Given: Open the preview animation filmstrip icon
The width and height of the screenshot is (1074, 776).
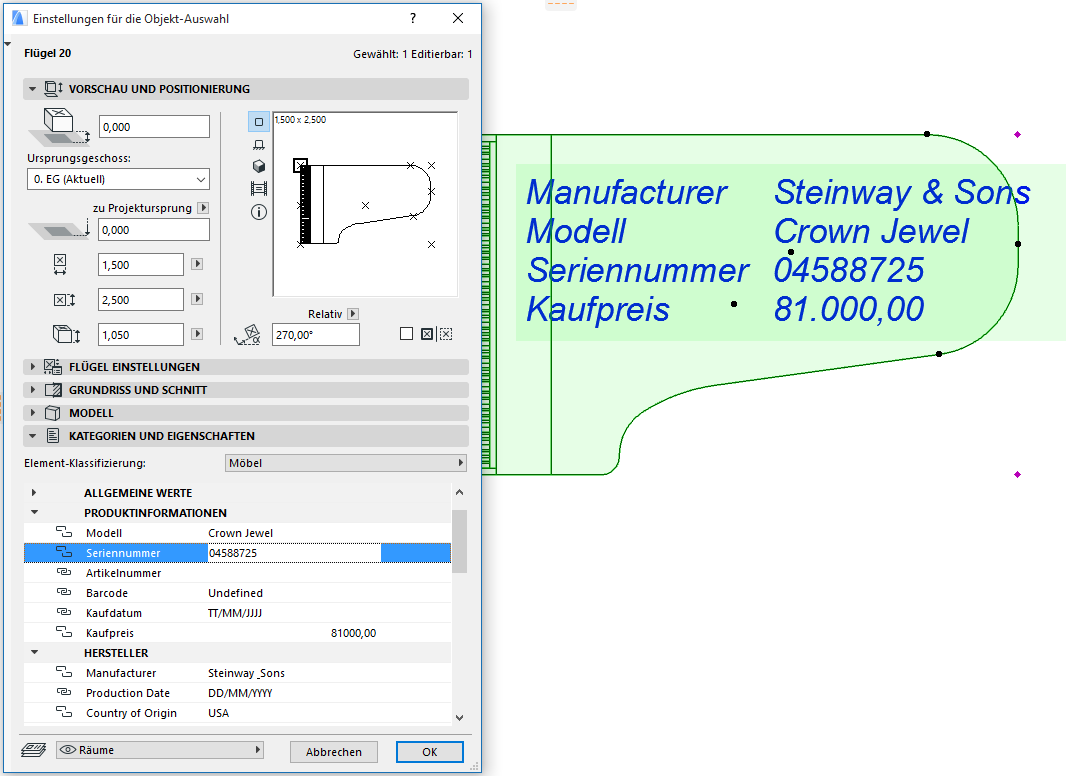Looking at the screenshot, I should [x=258, y=189].
